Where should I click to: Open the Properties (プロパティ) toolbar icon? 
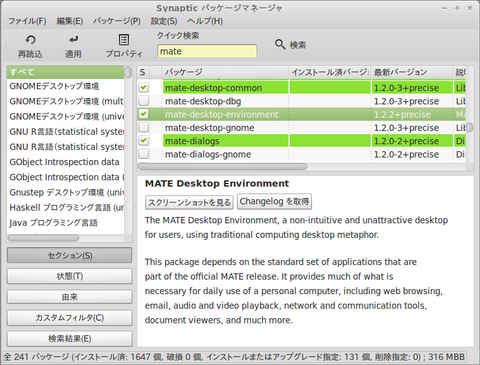pos(124,40)
